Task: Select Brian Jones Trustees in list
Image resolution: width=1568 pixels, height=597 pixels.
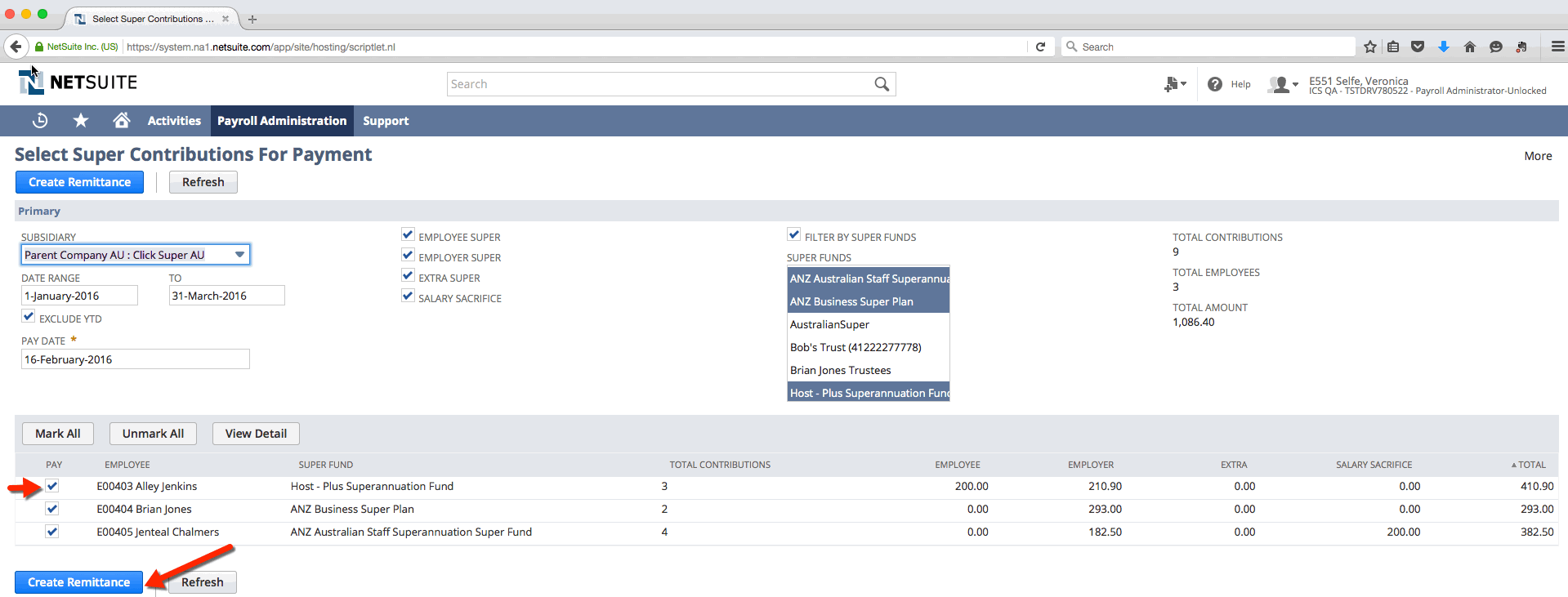Action: tap(869, 370)
